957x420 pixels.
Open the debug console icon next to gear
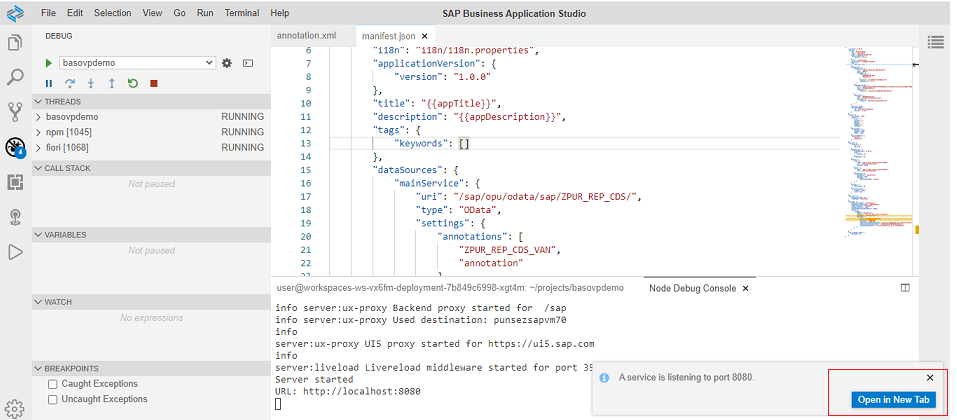tap(248, 63)
